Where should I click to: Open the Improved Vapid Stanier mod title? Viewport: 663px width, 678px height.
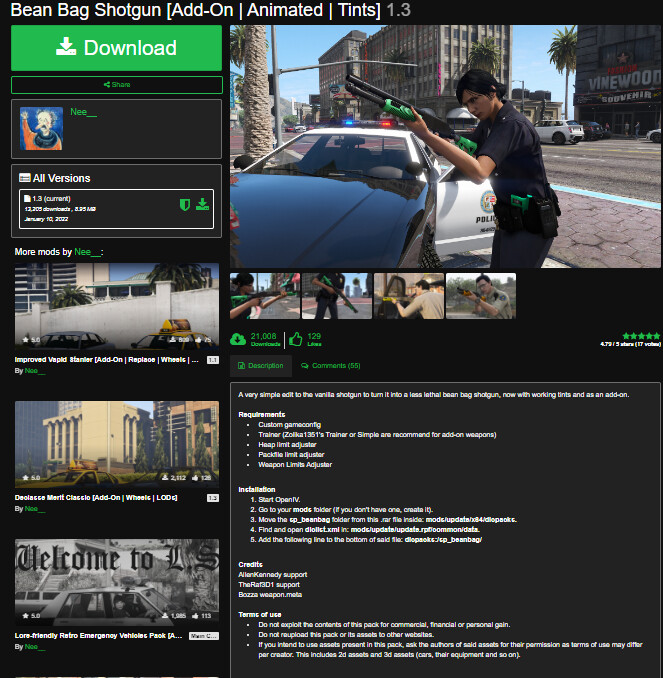[106, 360]
